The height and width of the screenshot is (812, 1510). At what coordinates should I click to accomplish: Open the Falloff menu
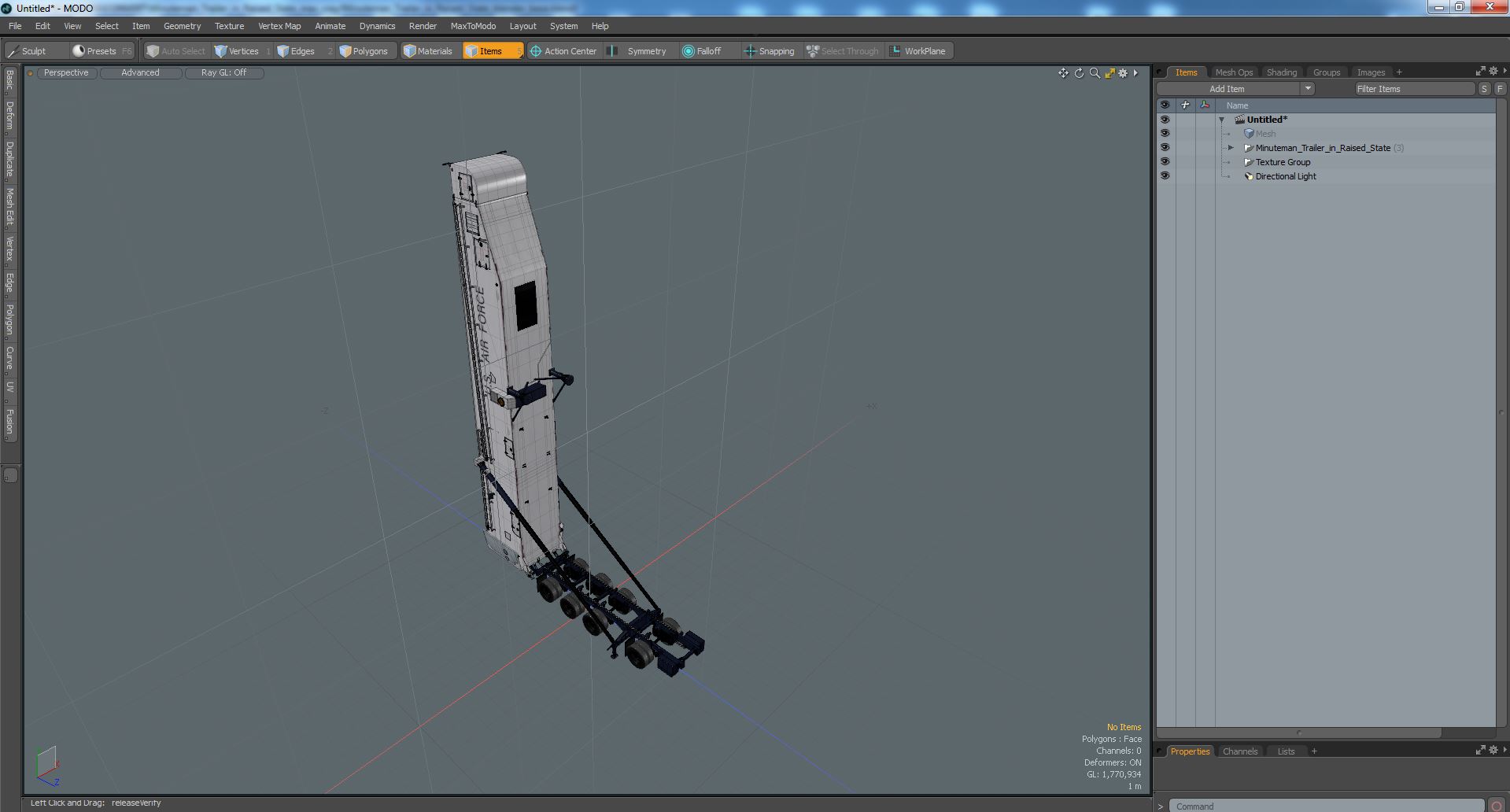coord(708,51)
